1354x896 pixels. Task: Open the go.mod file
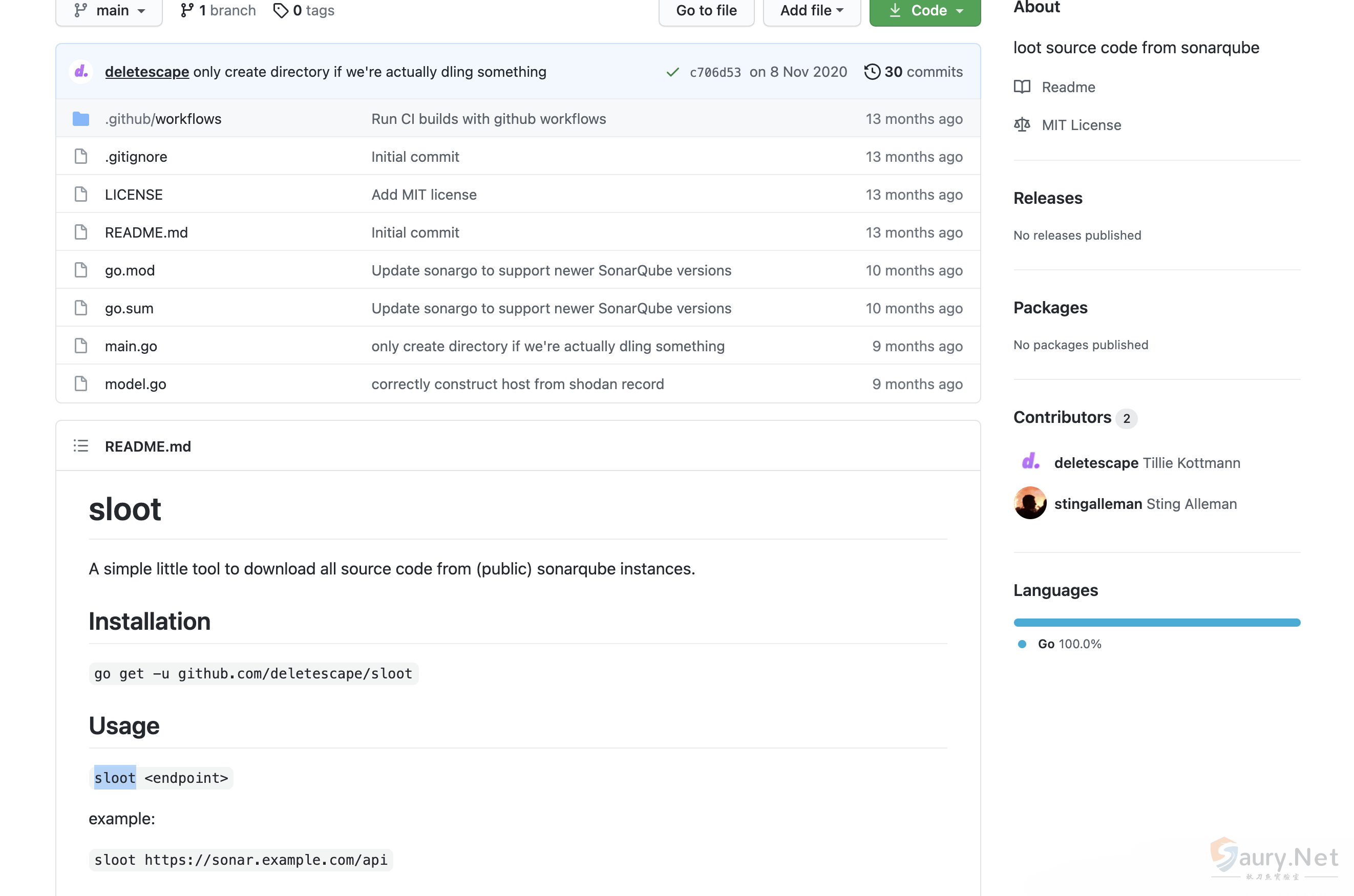(130, 270)
